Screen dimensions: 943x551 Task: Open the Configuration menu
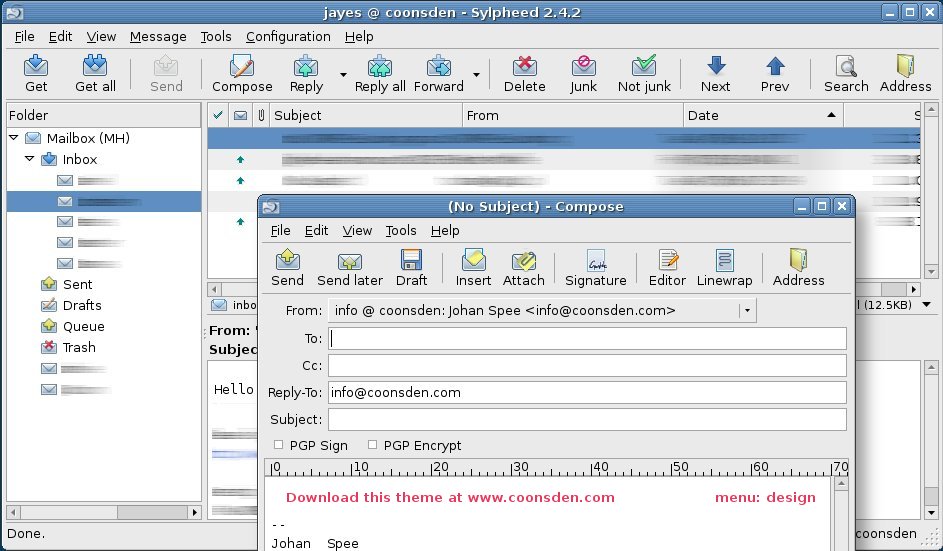(x=288, y=37)
